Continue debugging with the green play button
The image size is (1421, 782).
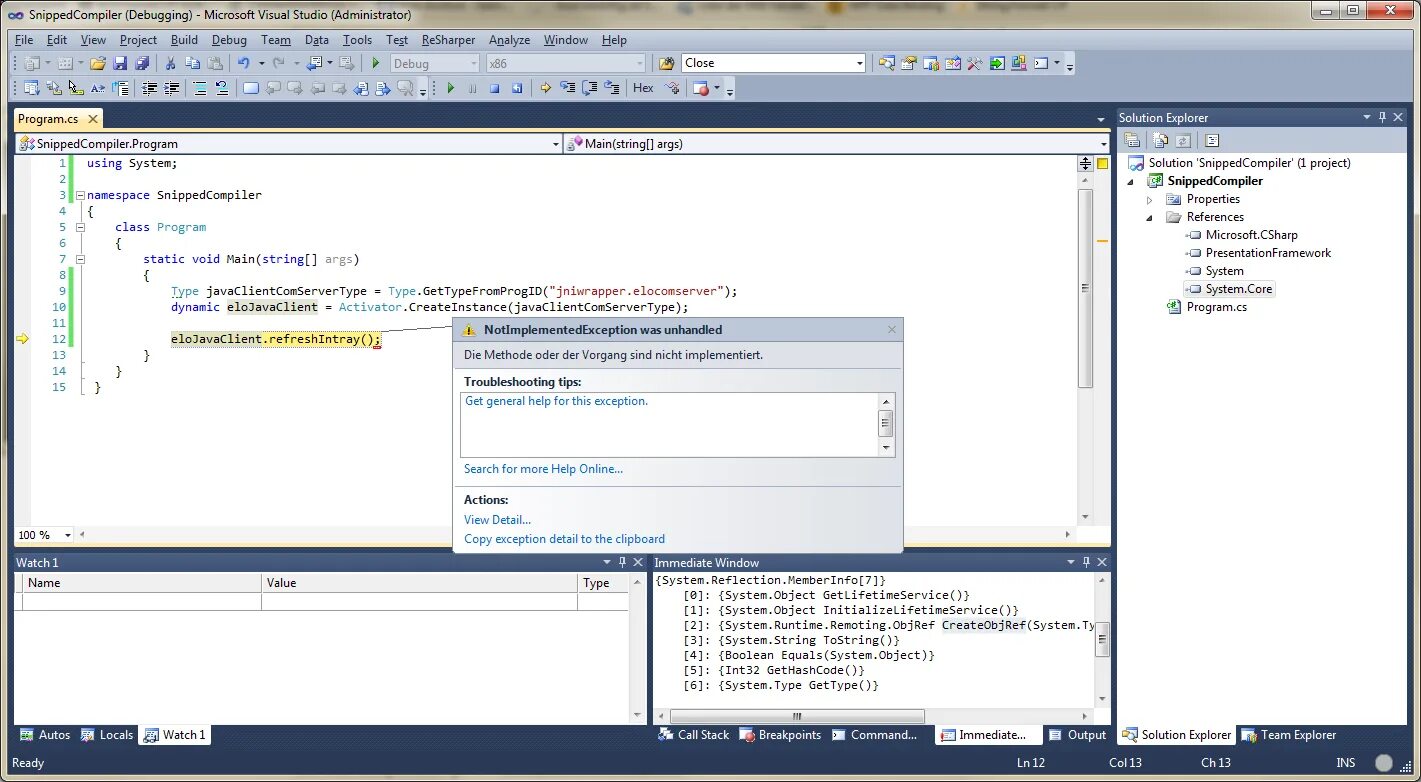(x=451, y=88)
